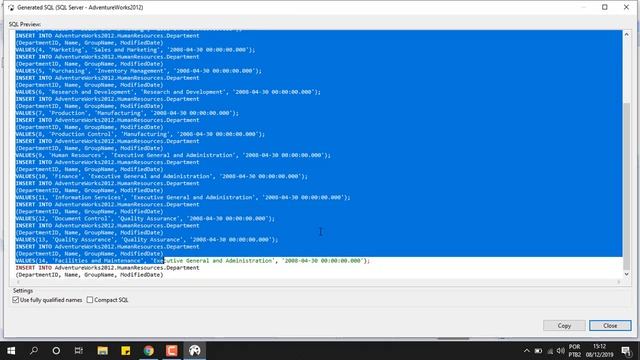Click the Close button in the dialog
The width and height of the screenshot is (640, 360).
coord(610,325)
